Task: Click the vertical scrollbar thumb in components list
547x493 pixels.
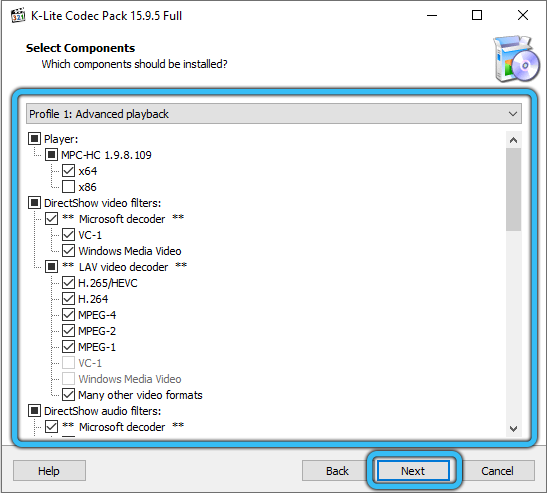Action: (513, 189)
